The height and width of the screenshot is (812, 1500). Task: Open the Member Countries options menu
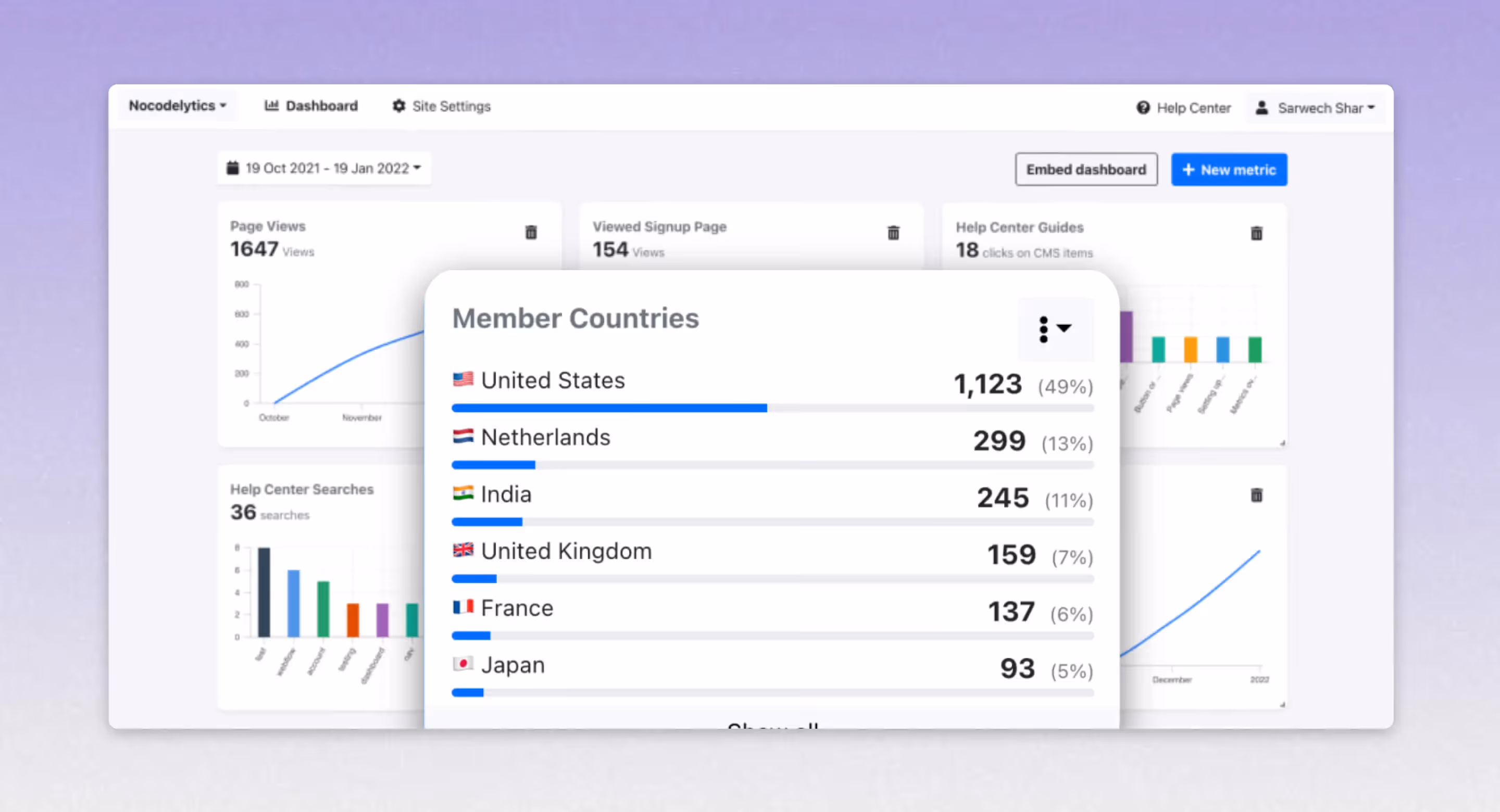(x=1055, y=329)
